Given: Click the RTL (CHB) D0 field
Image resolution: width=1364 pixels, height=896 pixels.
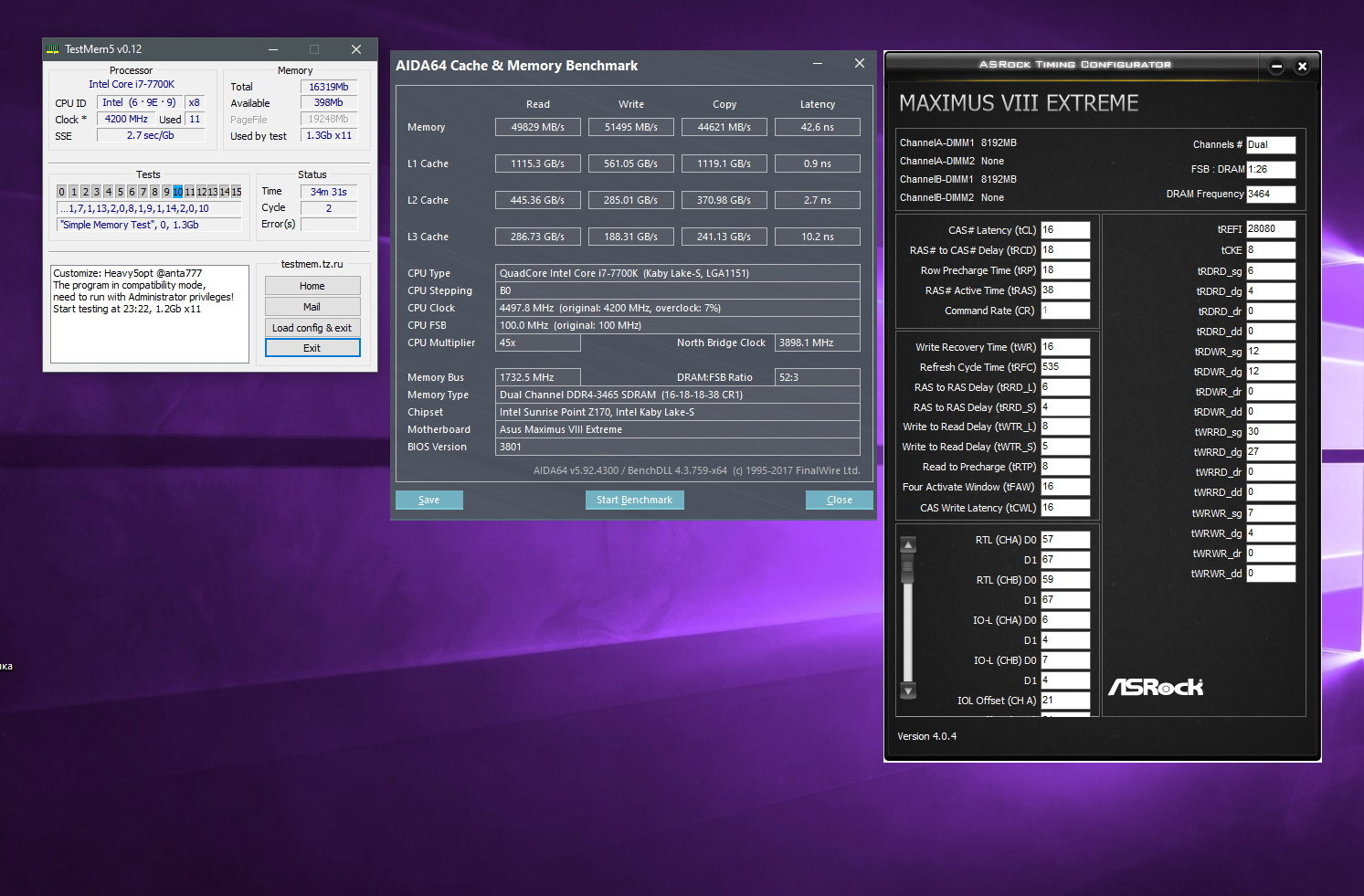Looking at the screenshot, I should (x=1065, y=580).
